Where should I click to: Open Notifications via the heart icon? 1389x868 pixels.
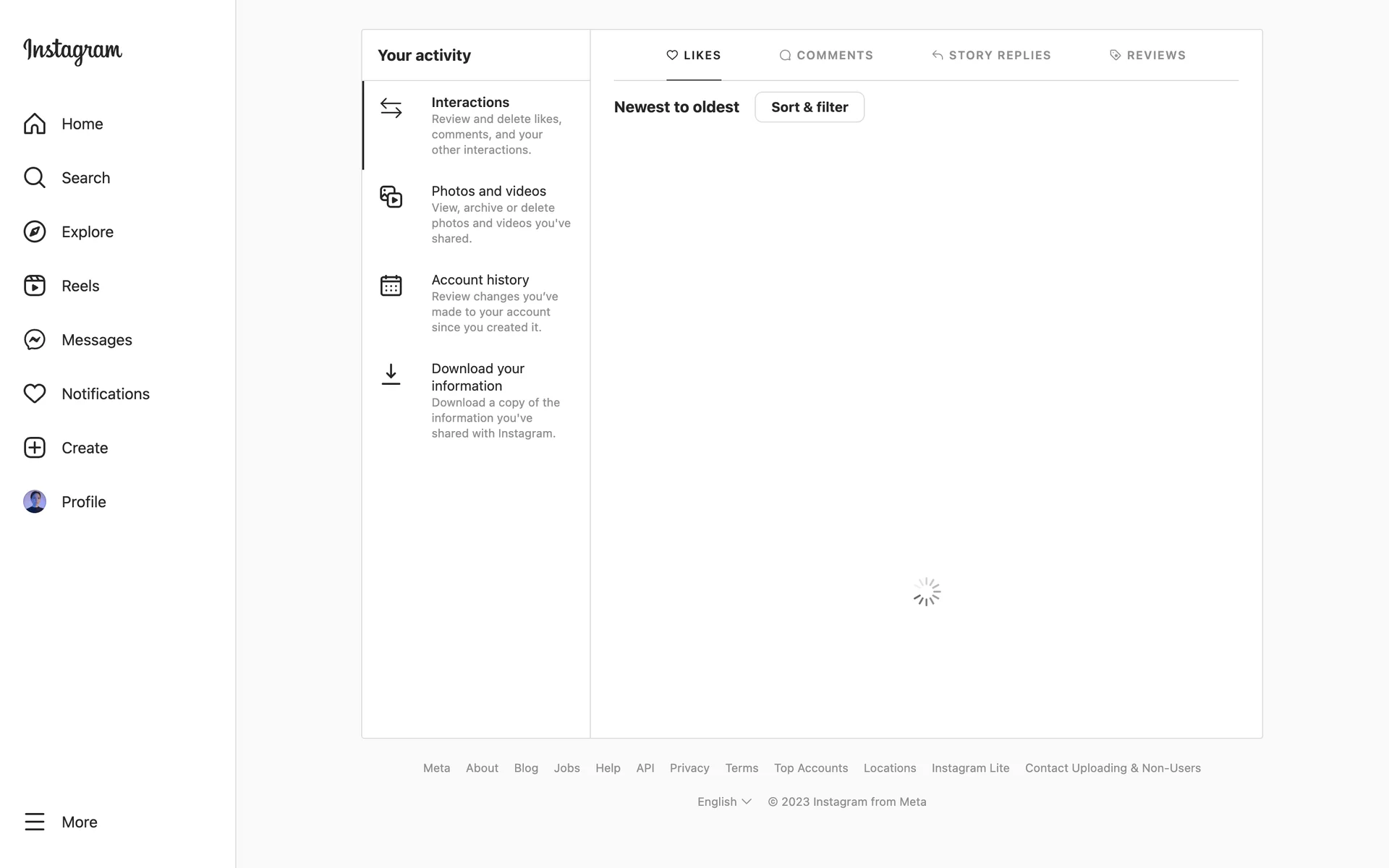pyautogui.click(x=35, y=393)
